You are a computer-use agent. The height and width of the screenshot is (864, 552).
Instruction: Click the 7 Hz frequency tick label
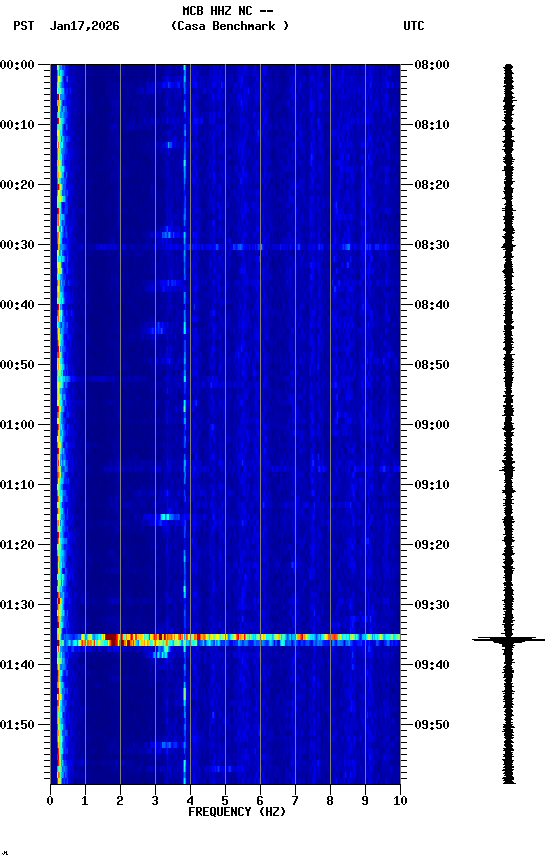coord(295,801)
